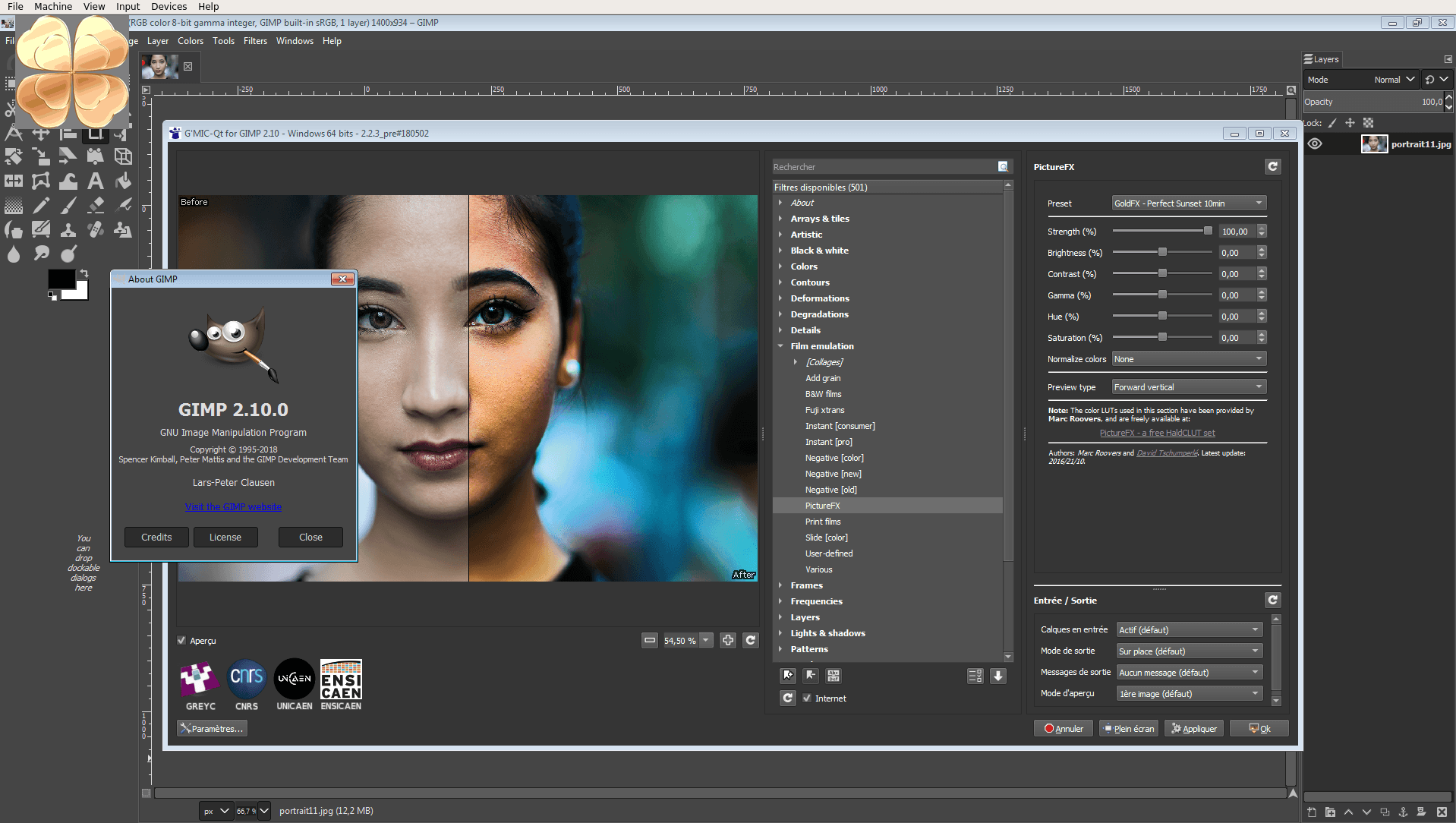This screenshot has width=1456, height=823.
Task: Toggle lock alpha channel checkerboard icon
Action: [x=1368, y=123]
